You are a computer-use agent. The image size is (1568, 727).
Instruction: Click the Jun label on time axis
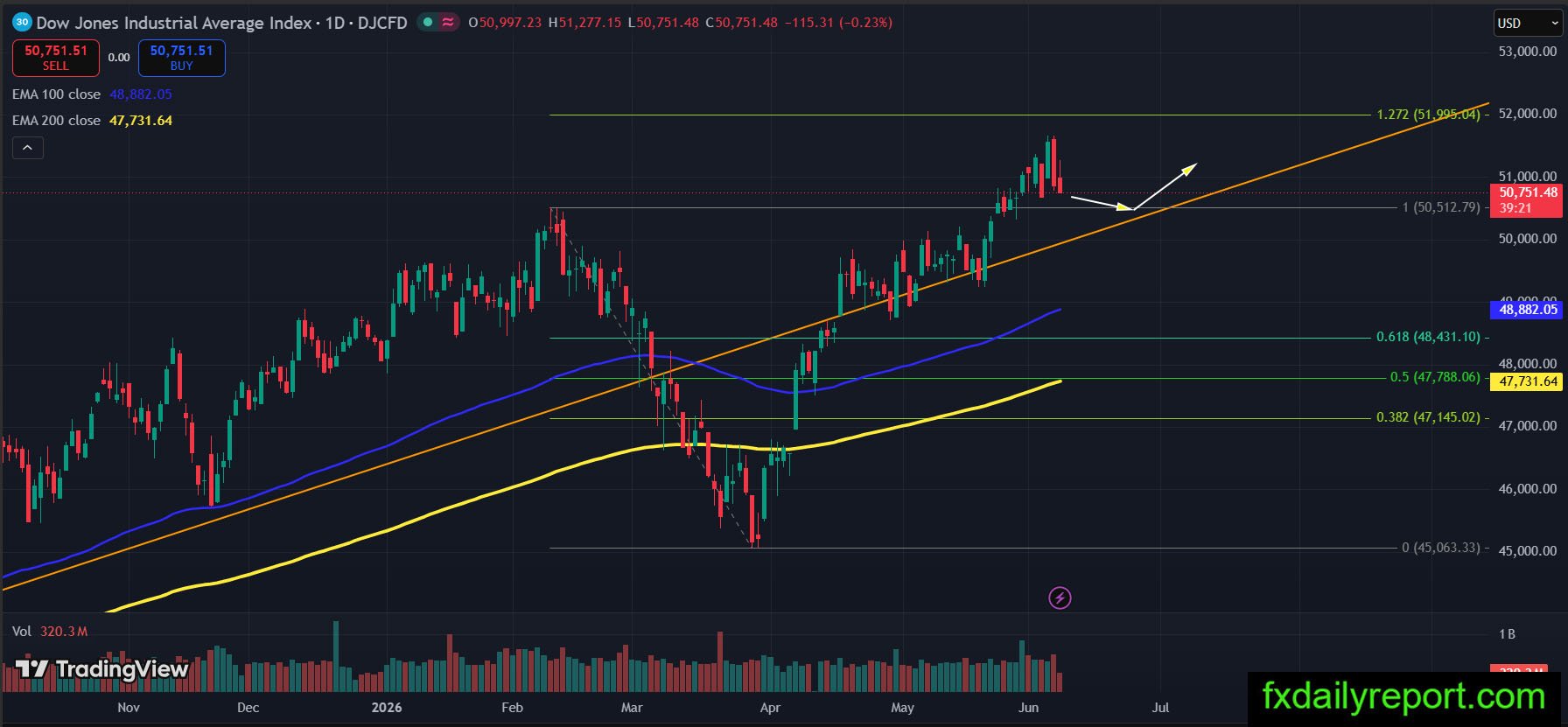(1029, 708)
